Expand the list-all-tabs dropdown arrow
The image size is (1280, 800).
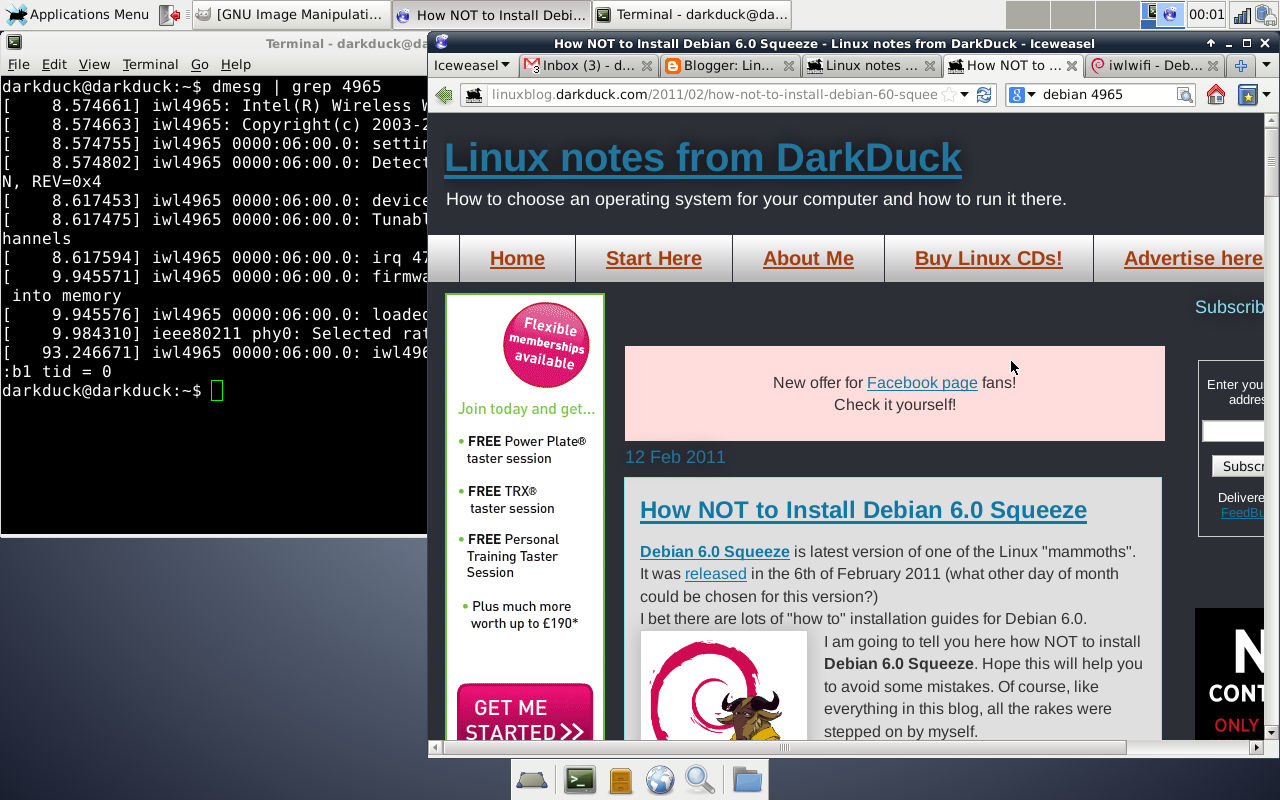(1265, 66)
